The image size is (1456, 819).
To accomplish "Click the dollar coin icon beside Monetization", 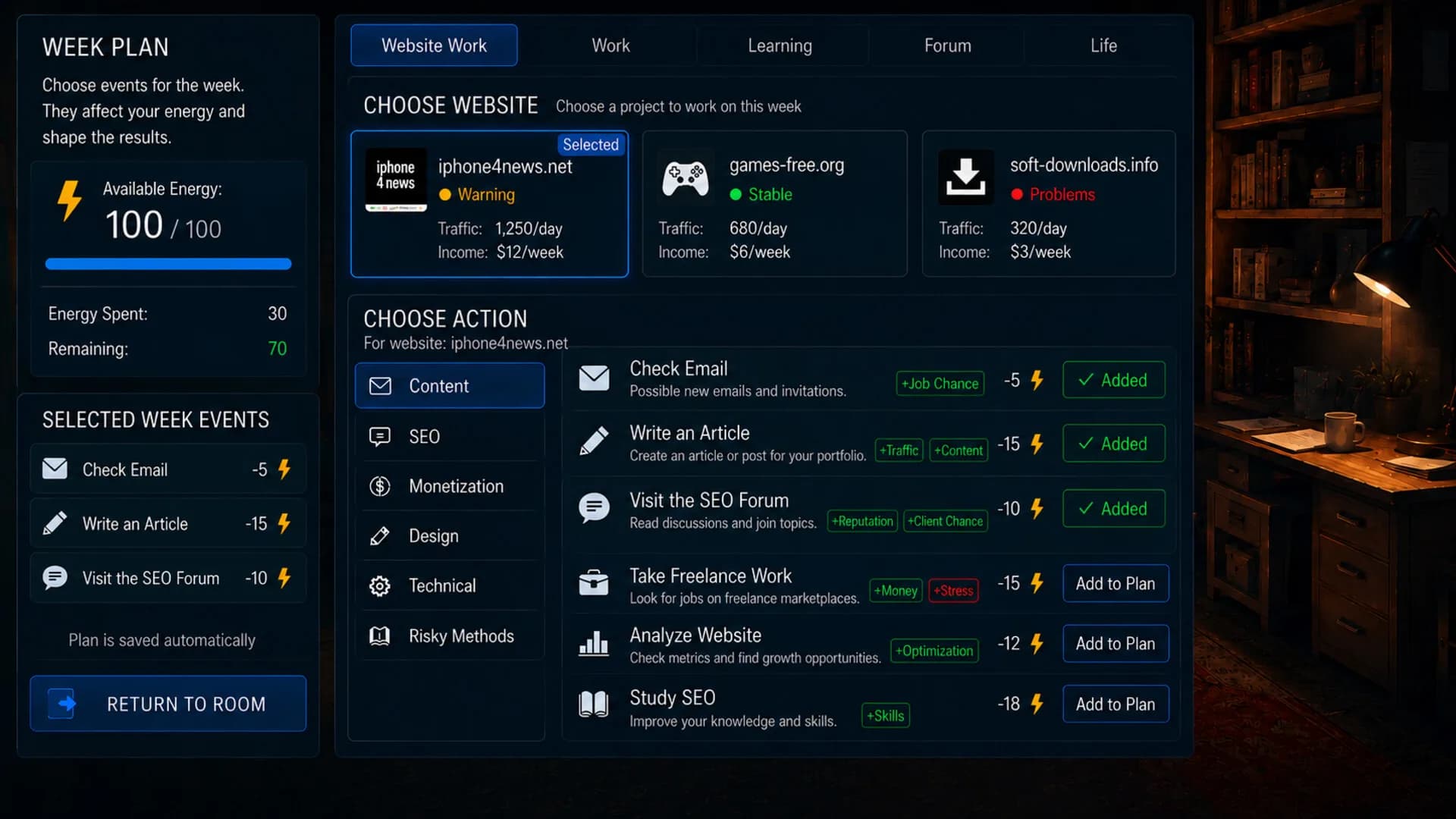I will 380,486.
